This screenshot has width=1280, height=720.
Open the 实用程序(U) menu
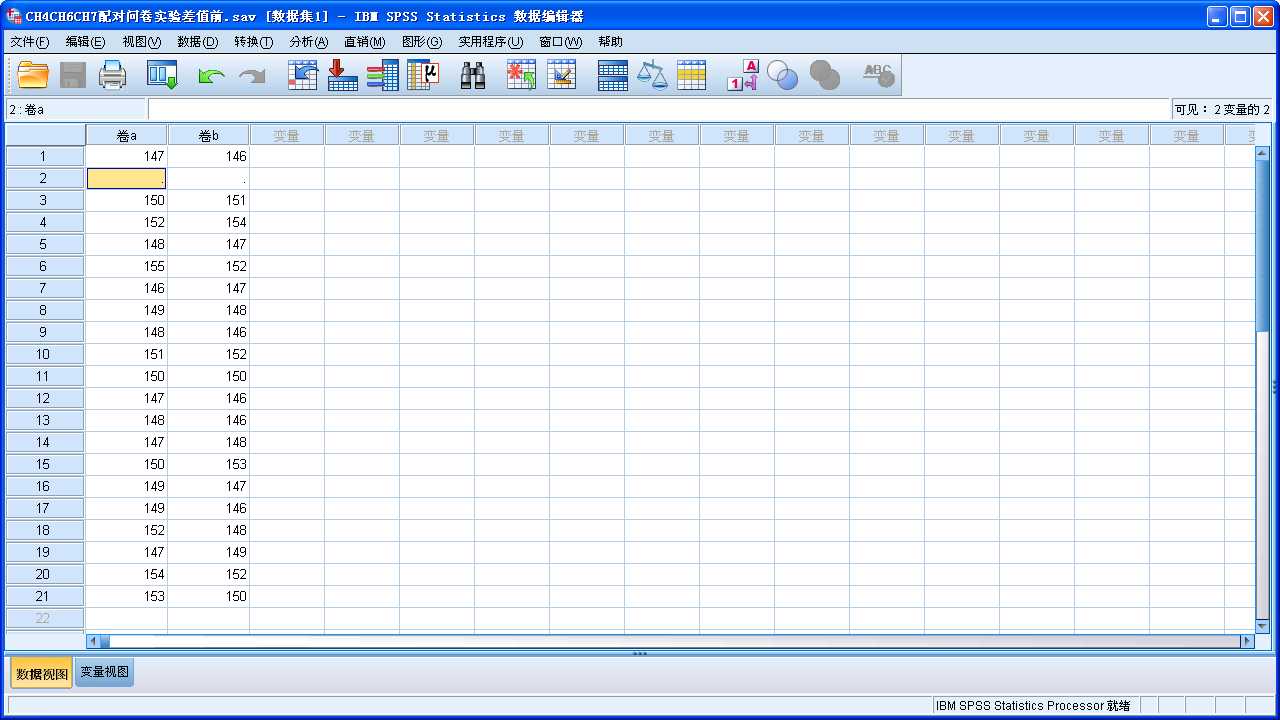[x=490, y=42]
